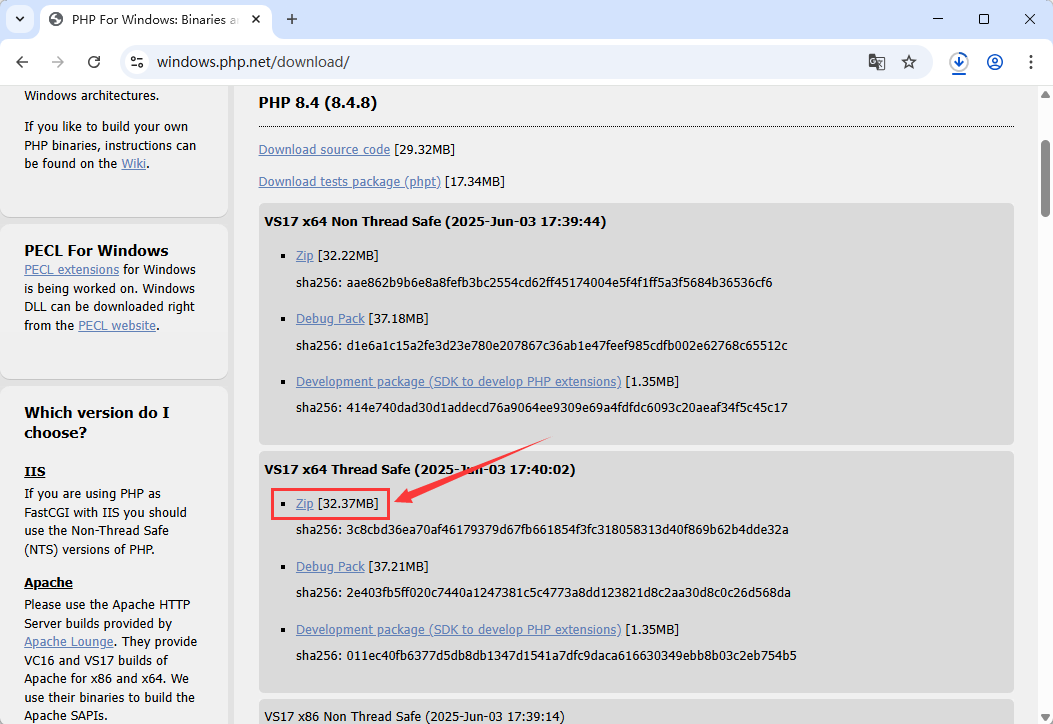Viewport: 1053px width, 724px height.
Task: Download the Non Thread Safe Debug Pack
Action: 330,319
